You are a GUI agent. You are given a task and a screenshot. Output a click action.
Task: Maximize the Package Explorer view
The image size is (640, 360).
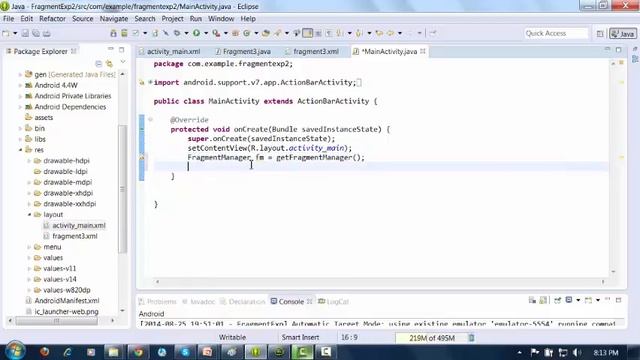[x=122, y=50]
